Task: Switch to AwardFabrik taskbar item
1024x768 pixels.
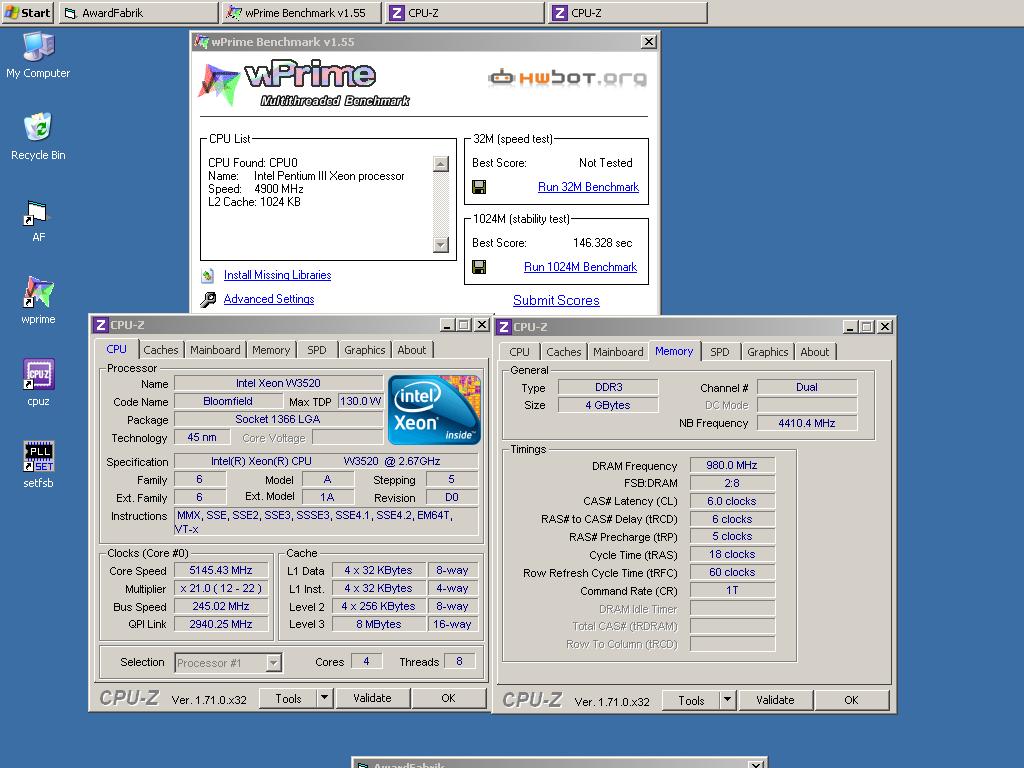Action: (138, 12)
